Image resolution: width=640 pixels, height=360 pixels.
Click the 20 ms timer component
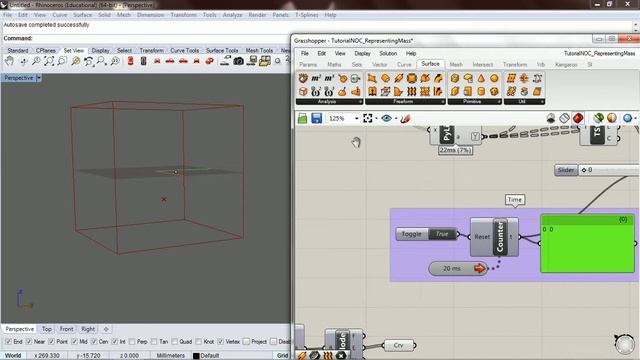click(458, 269)
